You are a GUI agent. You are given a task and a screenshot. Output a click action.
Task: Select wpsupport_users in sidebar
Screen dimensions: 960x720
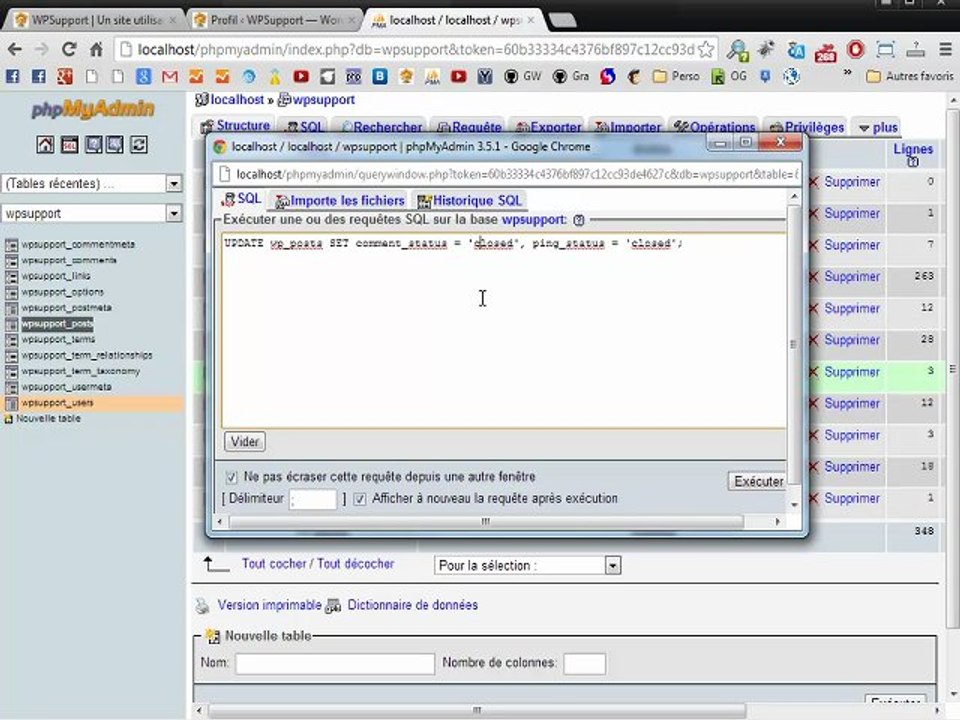(x=57, y=403)
